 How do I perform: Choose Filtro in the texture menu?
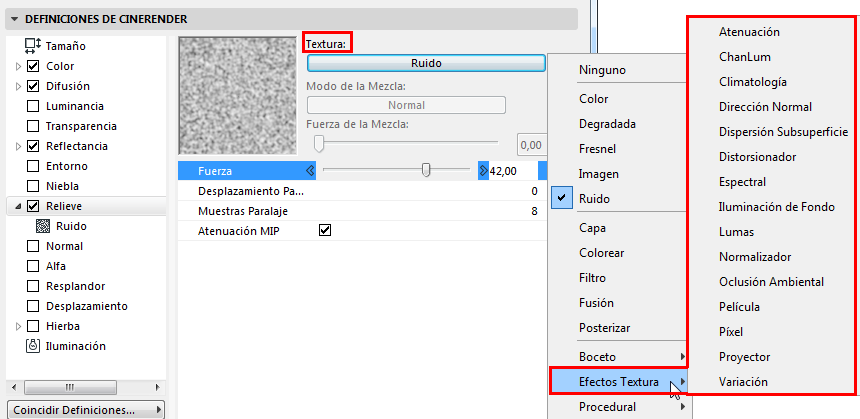tap(592, 278)
